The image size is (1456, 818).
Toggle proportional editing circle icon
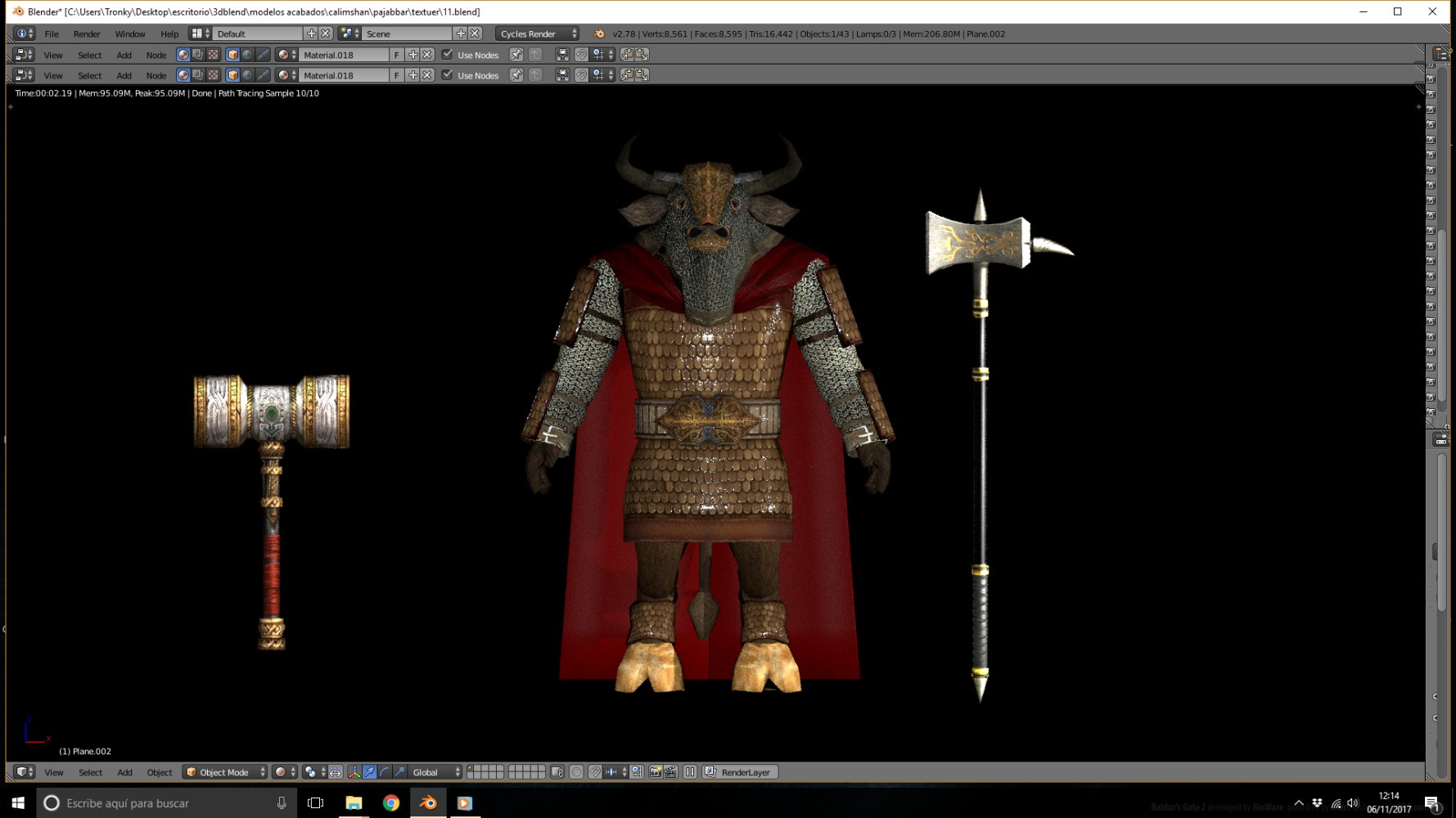point(576,772)
